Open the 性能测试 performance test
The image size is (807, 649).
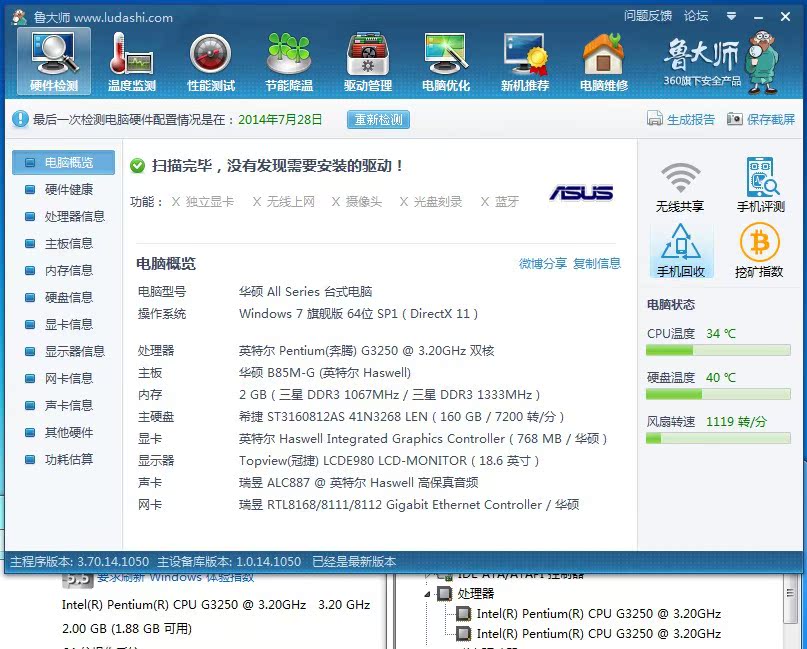click(x=211, y=61)
